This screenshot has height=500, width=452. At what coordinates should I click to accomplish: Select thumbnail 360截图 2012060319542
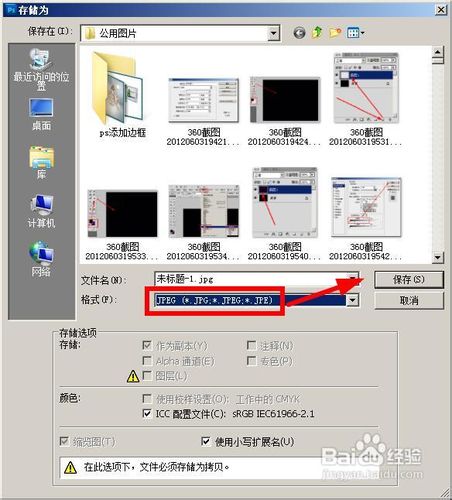(x=366, y=219)
